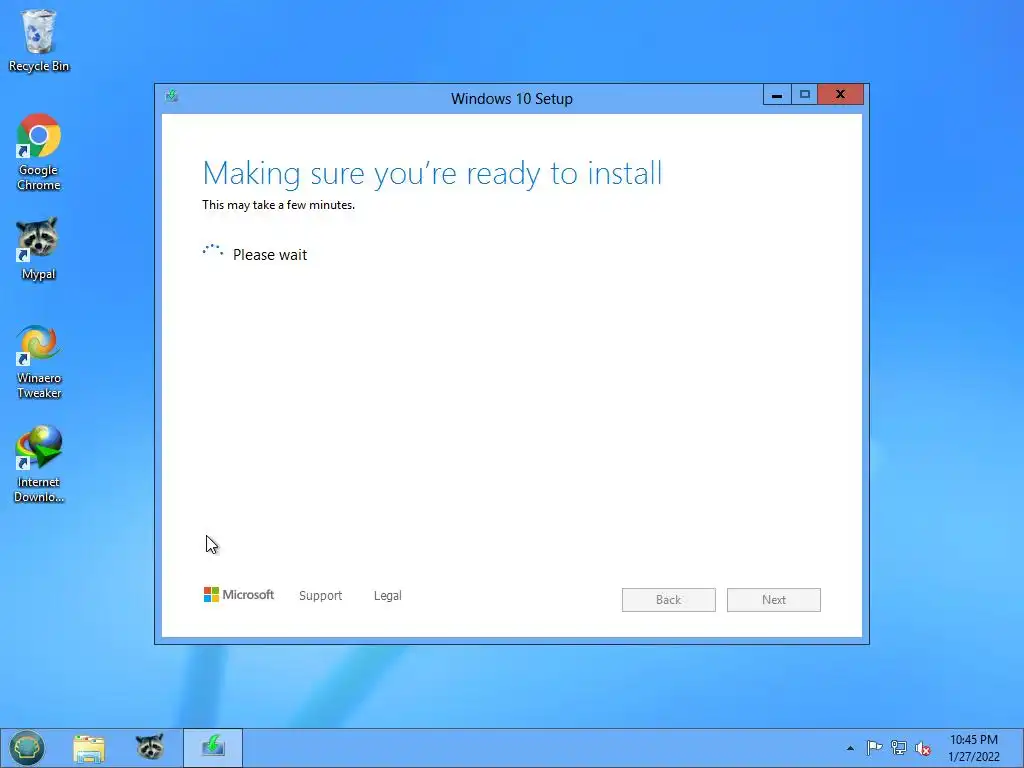This screenshot has height=768, width=1024.
Task: Click the 'Making sure you're ready to install' heading
Action: click(x=432, y=174)
